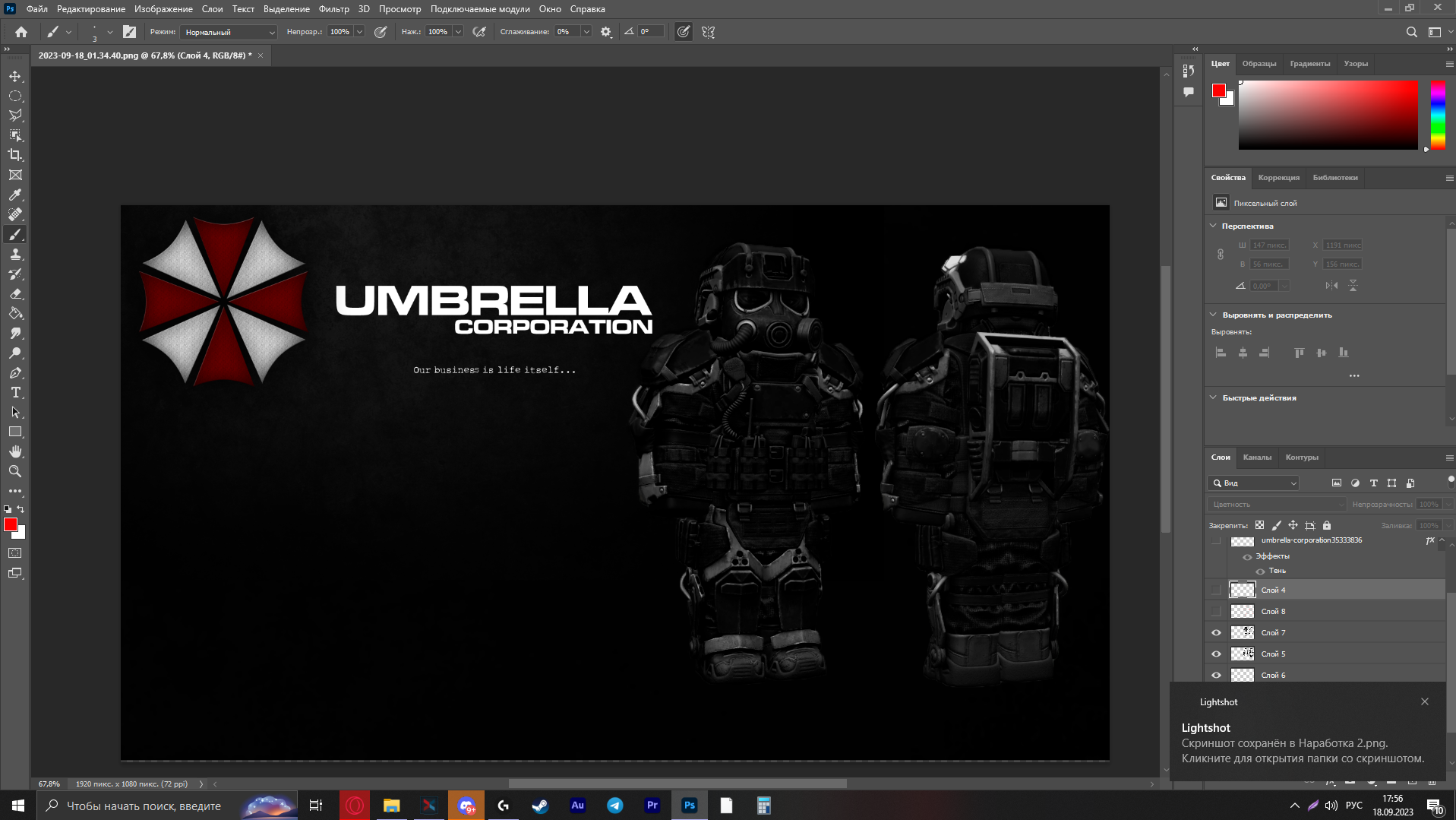Open Telegram from the taskbar
The image size is (1456, 820).
coord(615,806)
